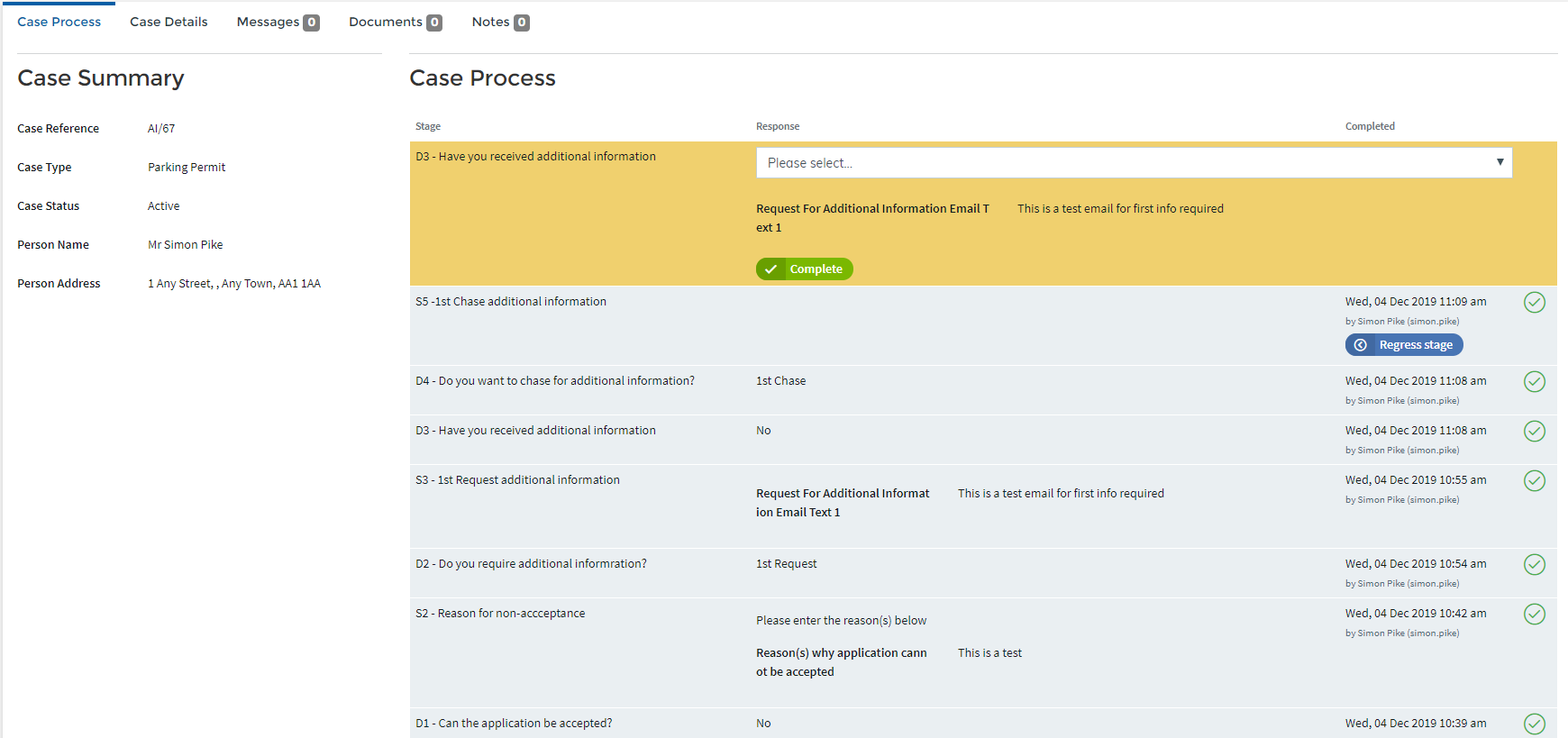This screenshot has height=738, width=1568.
Task: Click the Notes count badge
Action: tap(521, 23)
